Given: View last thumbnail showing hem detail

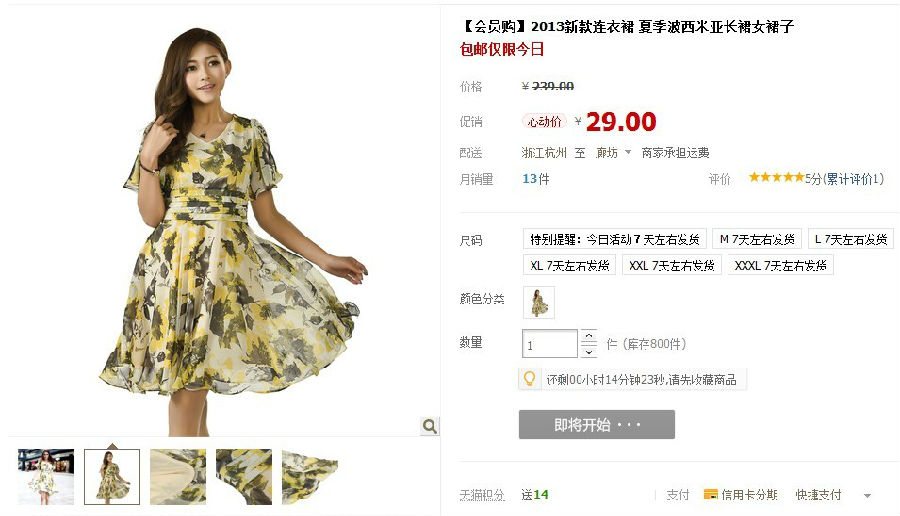Looking at the screenshot, I should 310,476.
